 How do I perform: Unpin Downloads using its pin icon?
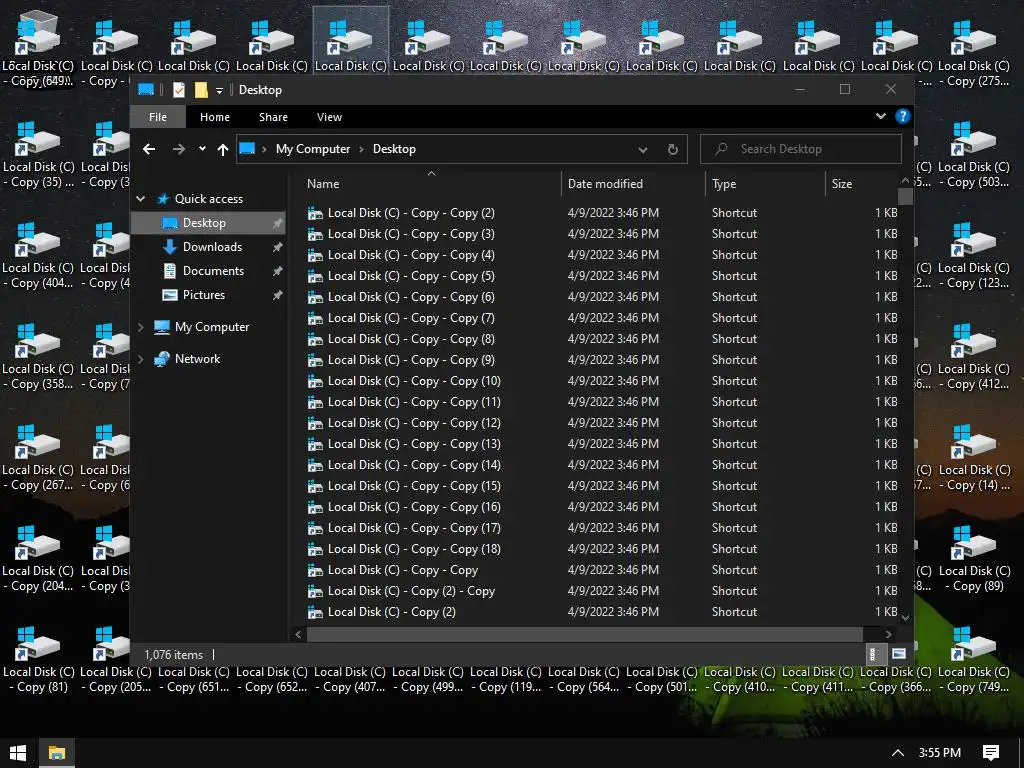coord(278,247)
